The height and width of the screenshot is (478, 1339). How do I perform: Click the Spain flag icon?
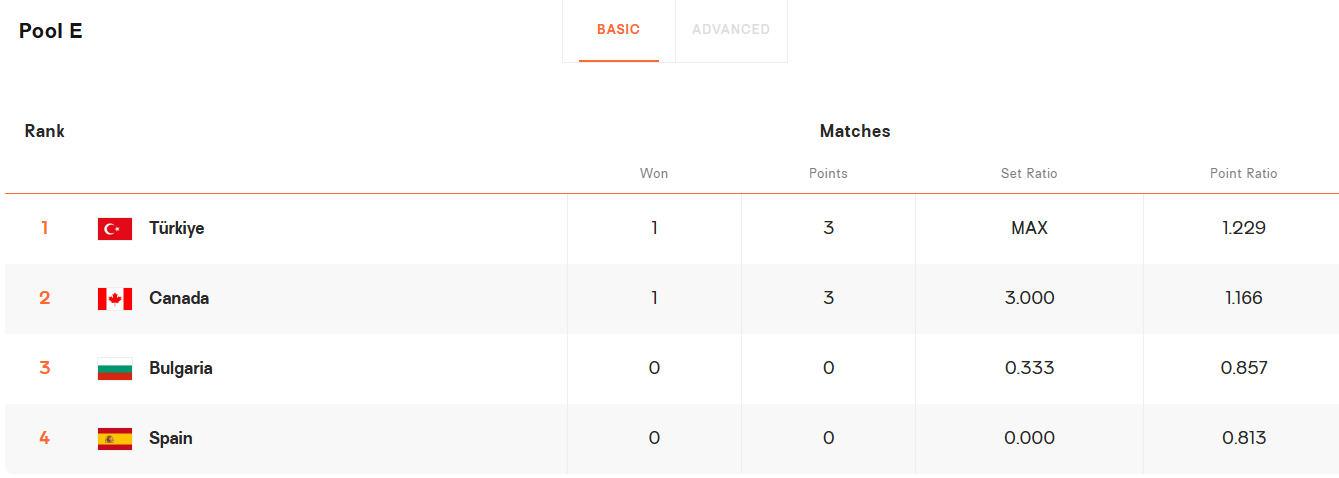tap(115, 439)
